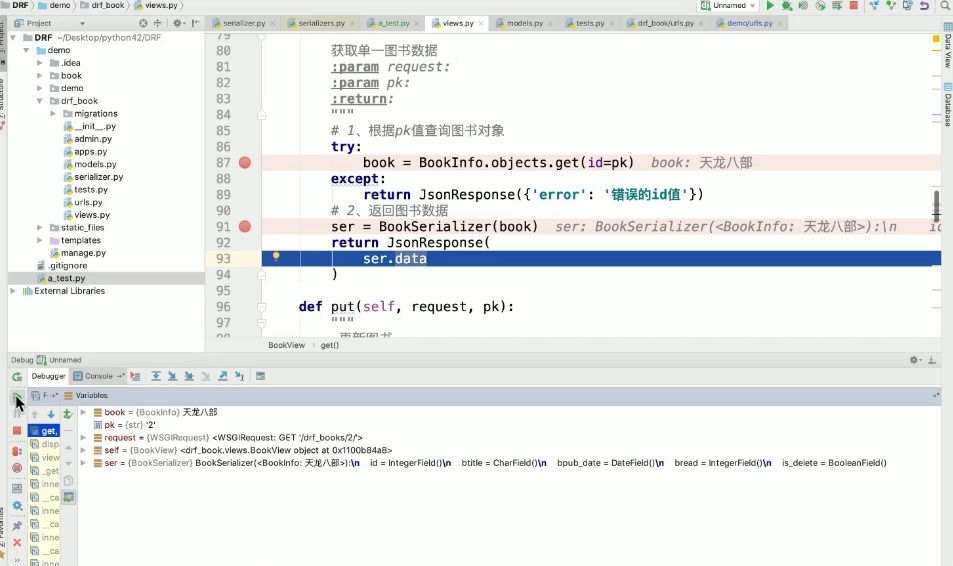The height and width of the screenshot is (566, 953).
Task: Open Project panel settings gear
Action: click(x=178, y=22)
